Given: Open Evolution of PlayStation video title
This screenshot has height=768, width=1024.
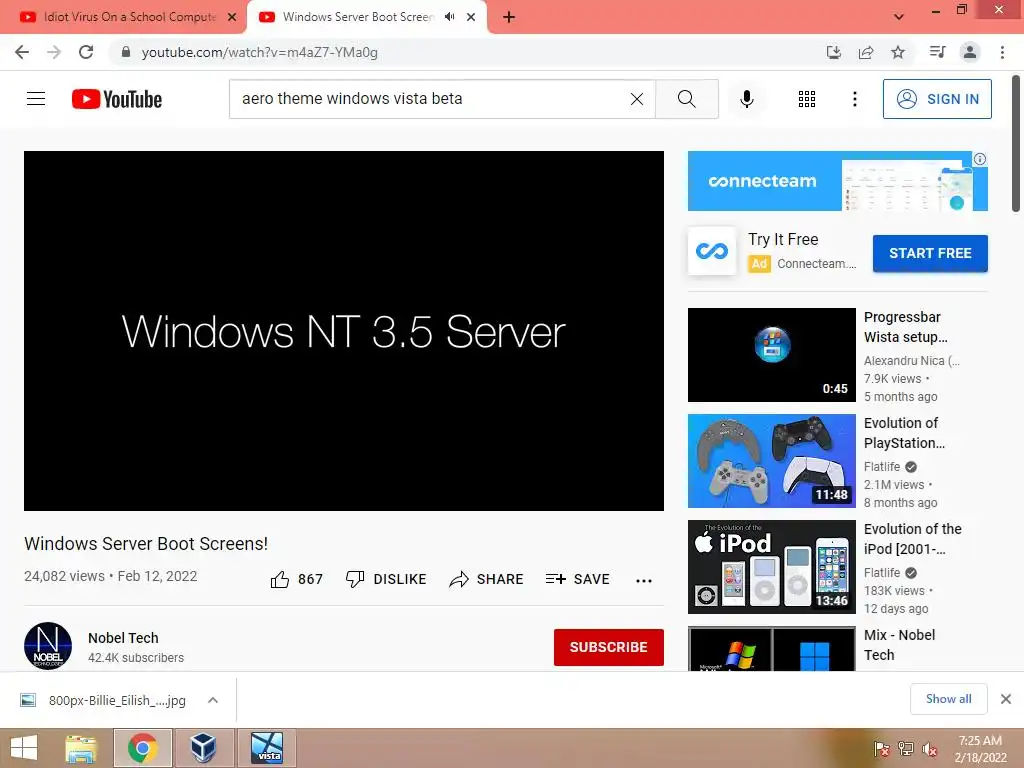Looking at the screenshot, I should (x=904, y=433).
